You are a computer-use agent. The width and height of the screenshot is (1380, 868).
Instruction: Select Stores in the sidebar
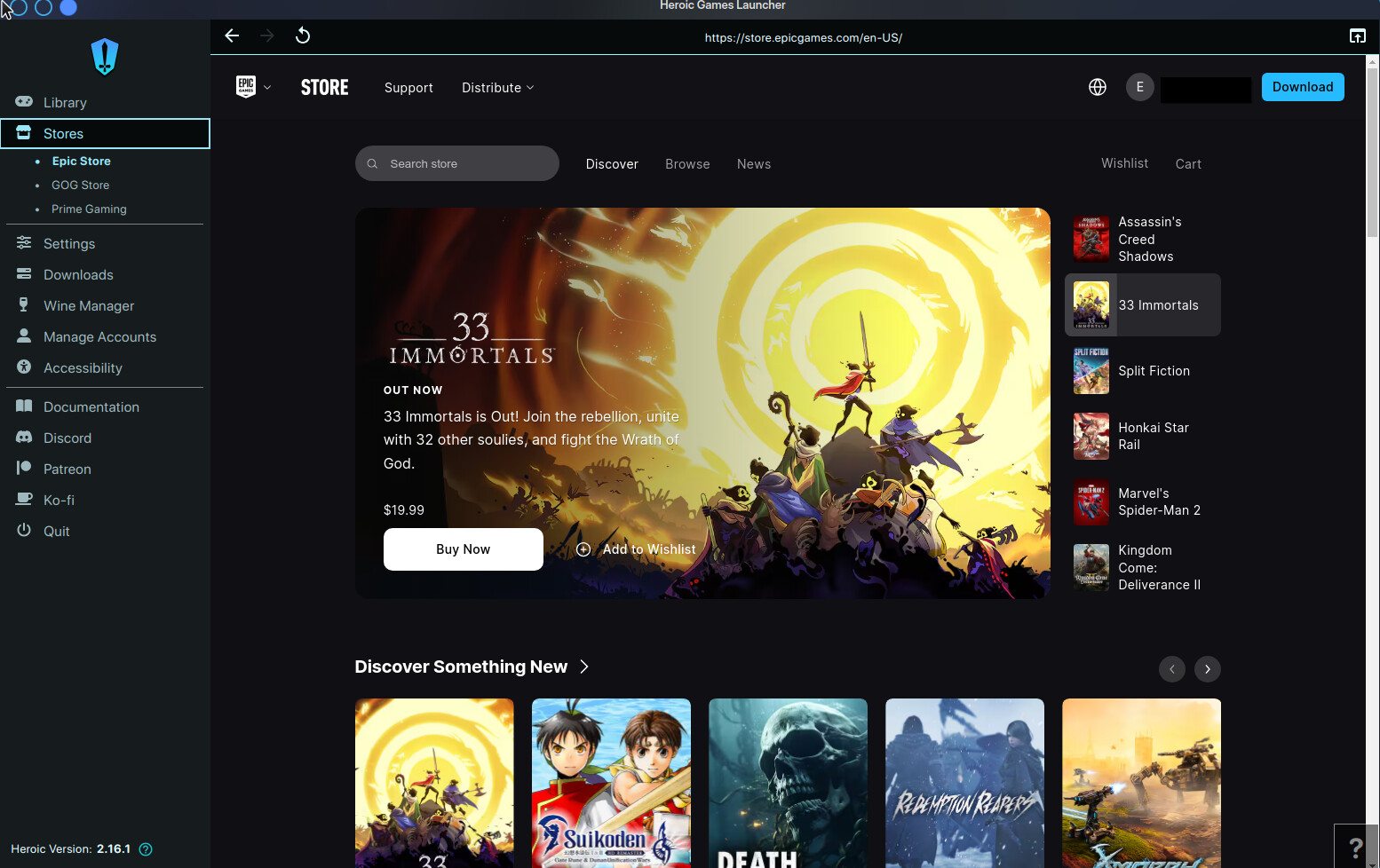tap(105, 133)
